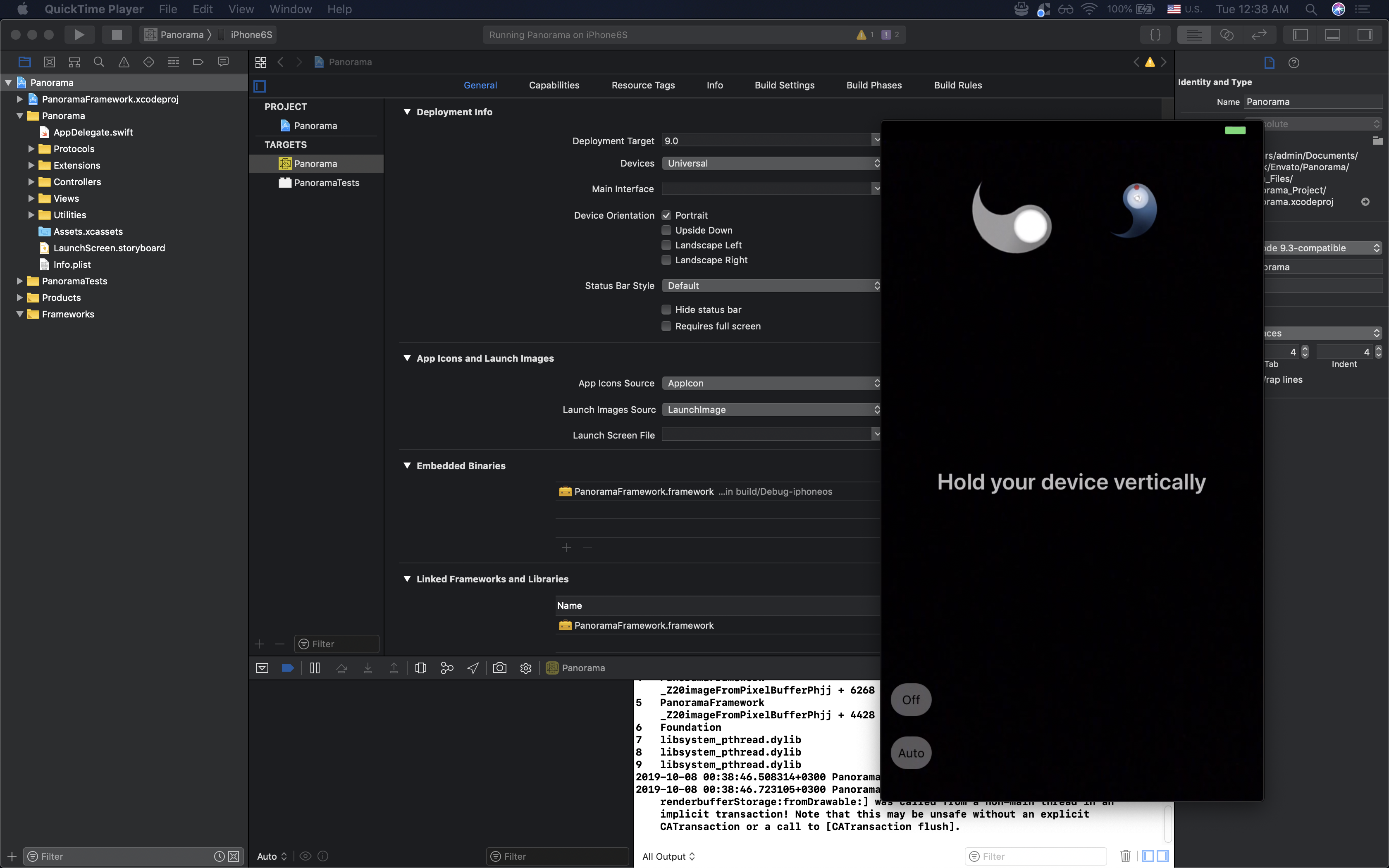This screenshot has width=1389, height=868.
Task: Open the Source Control navigator icon
Action: pos(49,62)
